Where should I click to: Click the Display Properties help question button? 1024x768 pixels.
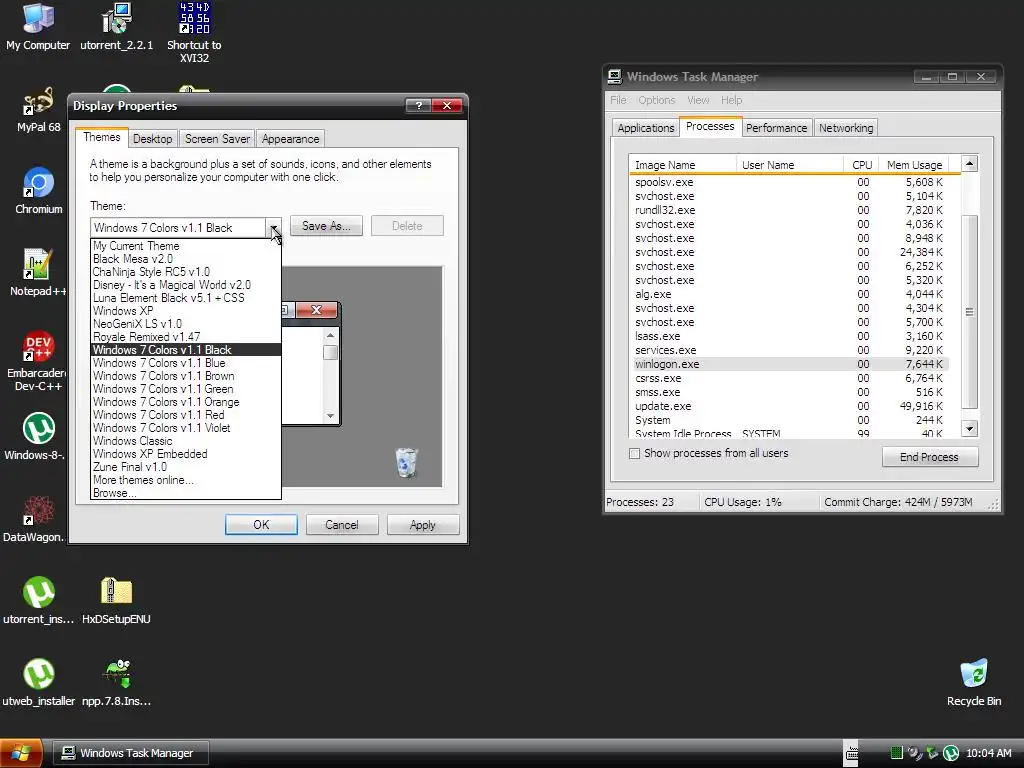[x=418, y=106]
